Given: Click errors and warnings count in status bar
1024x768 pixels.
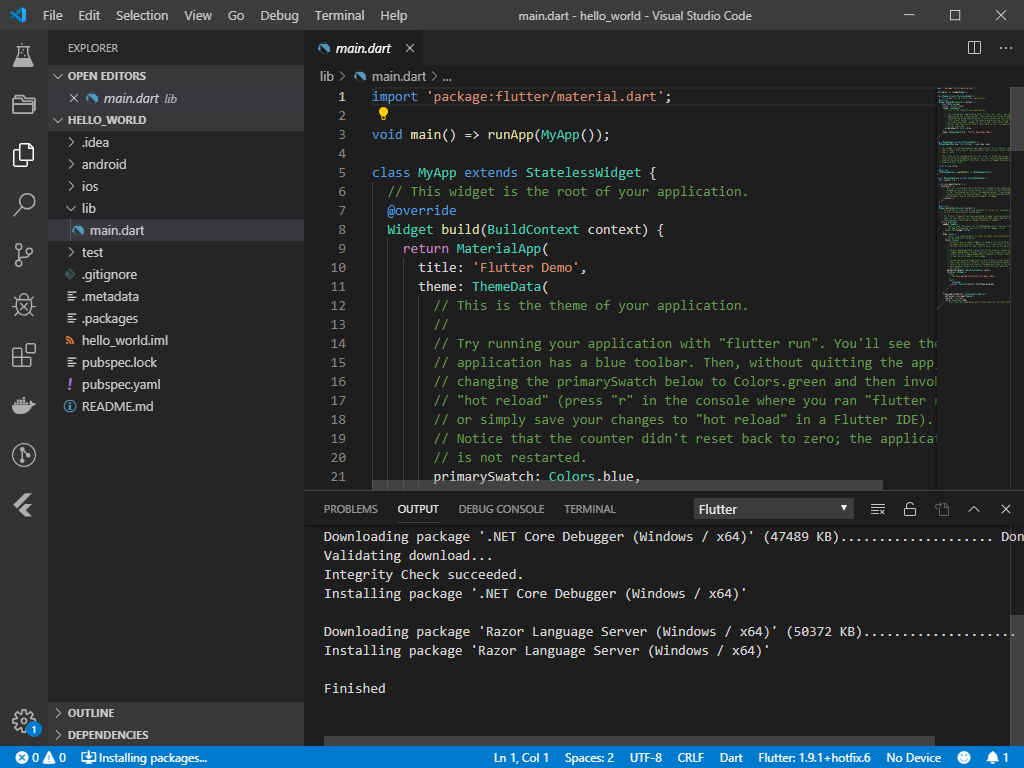Looking at the screenshot, I should [x=40, y=758].
